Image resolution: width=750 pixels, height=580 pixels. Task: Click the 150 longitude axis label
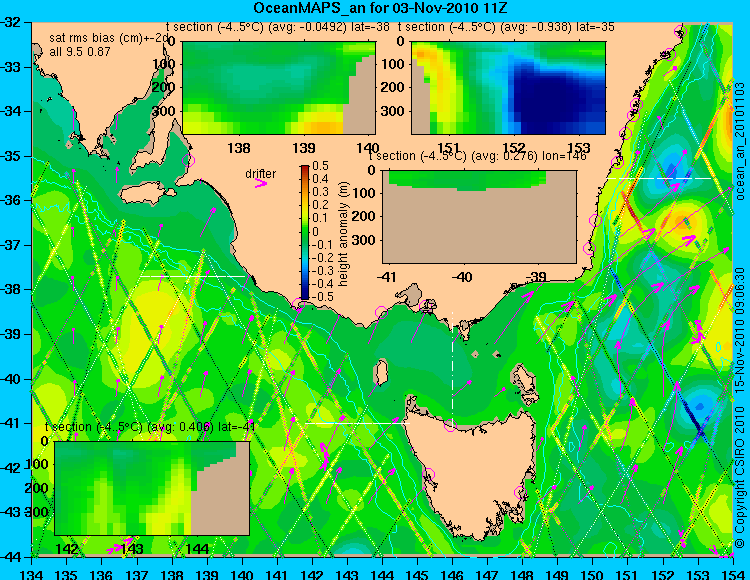(x=593, y=574)
